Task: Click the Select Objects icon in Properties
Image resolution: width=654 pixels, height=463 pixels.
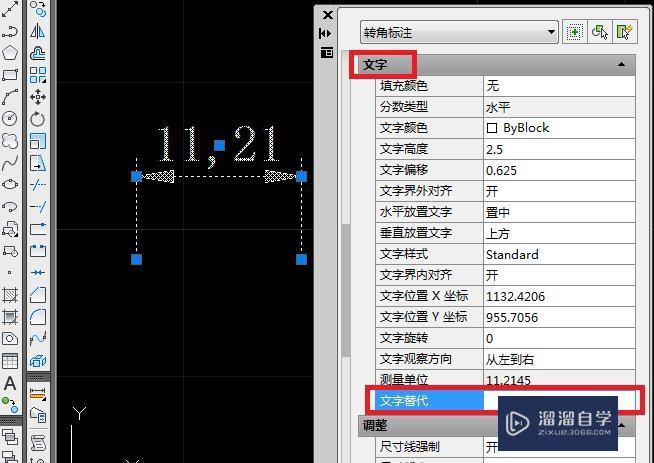Action: [x=599, y=32]
